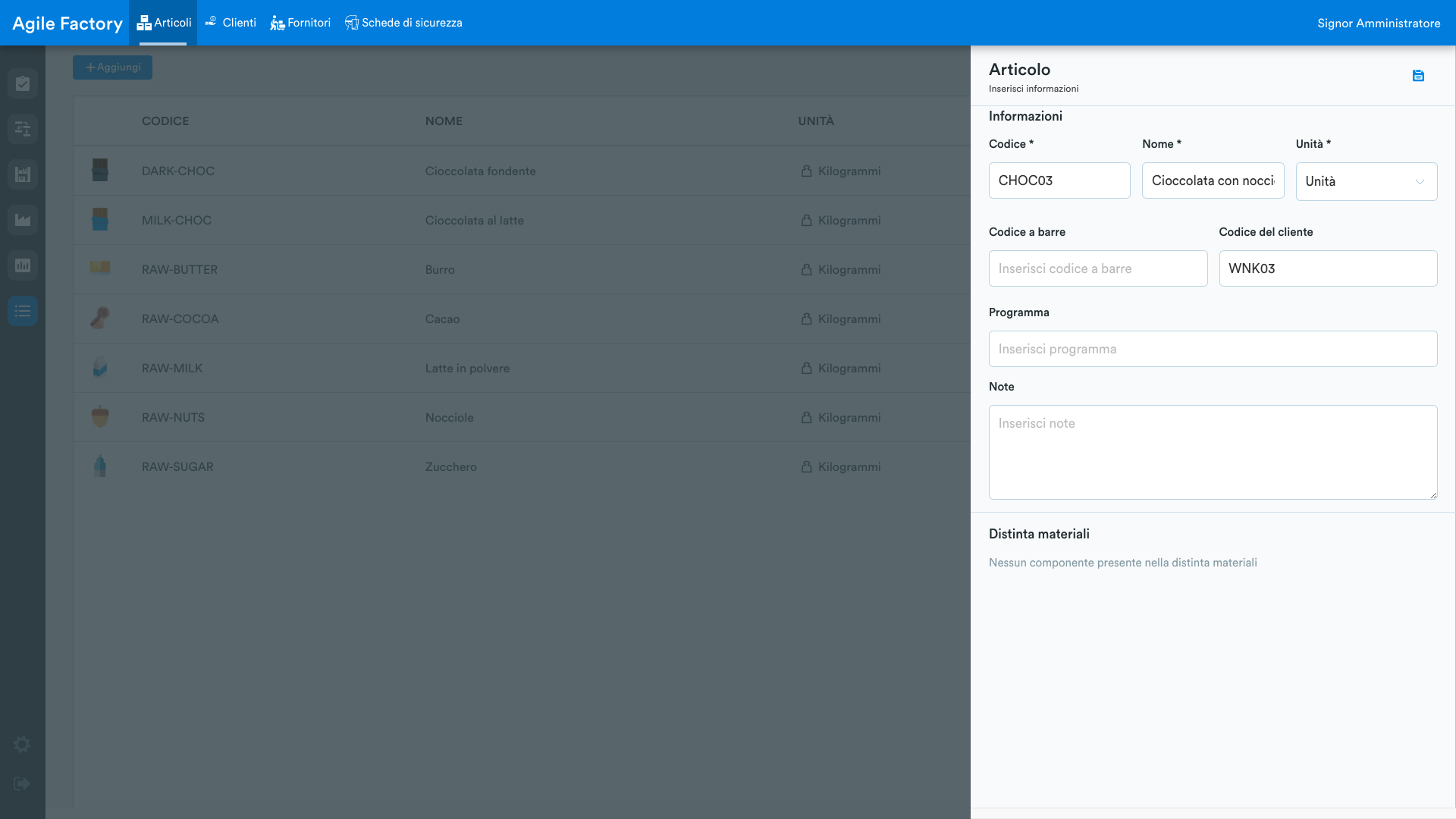Click the RAW-MILK code cell
Viewport: 1456px width, 819px height.
[x=172, y=368]
